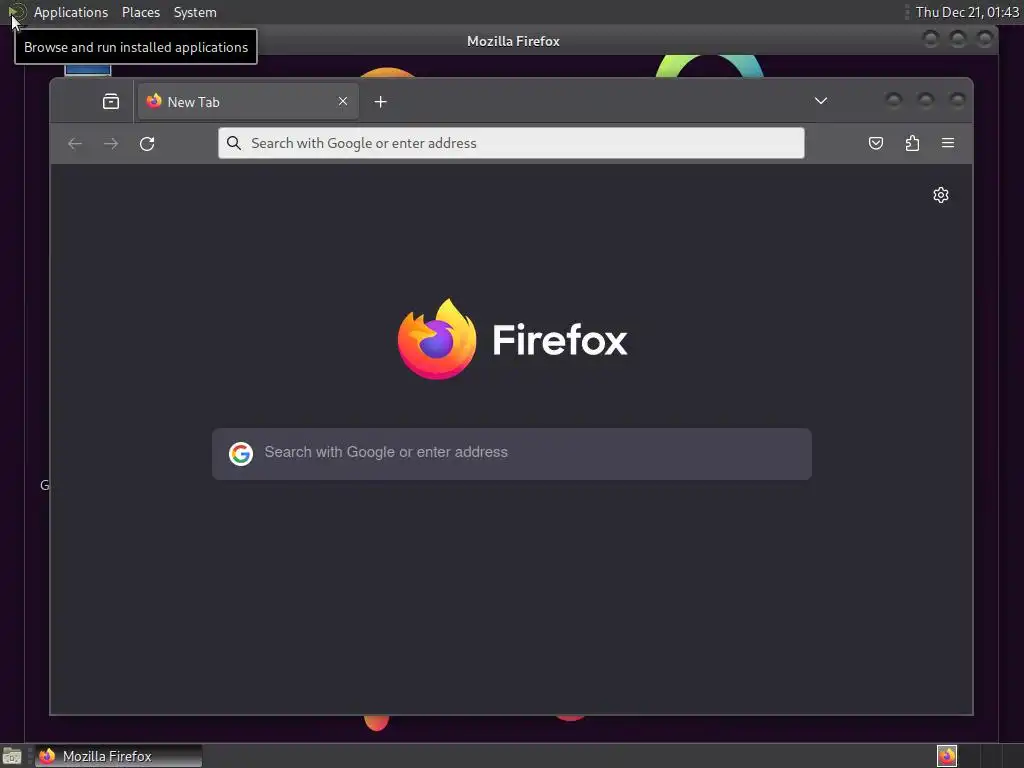
Task: Open a new tab with the plus button
Action: (x=381, y=102)
